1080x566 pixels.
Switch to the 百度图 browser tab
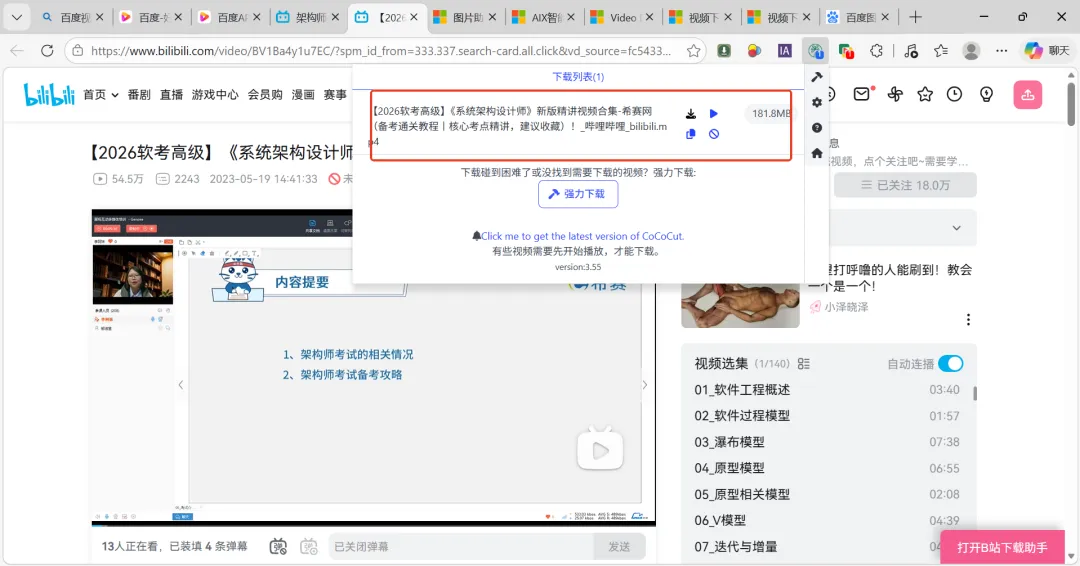coord(858,17)
